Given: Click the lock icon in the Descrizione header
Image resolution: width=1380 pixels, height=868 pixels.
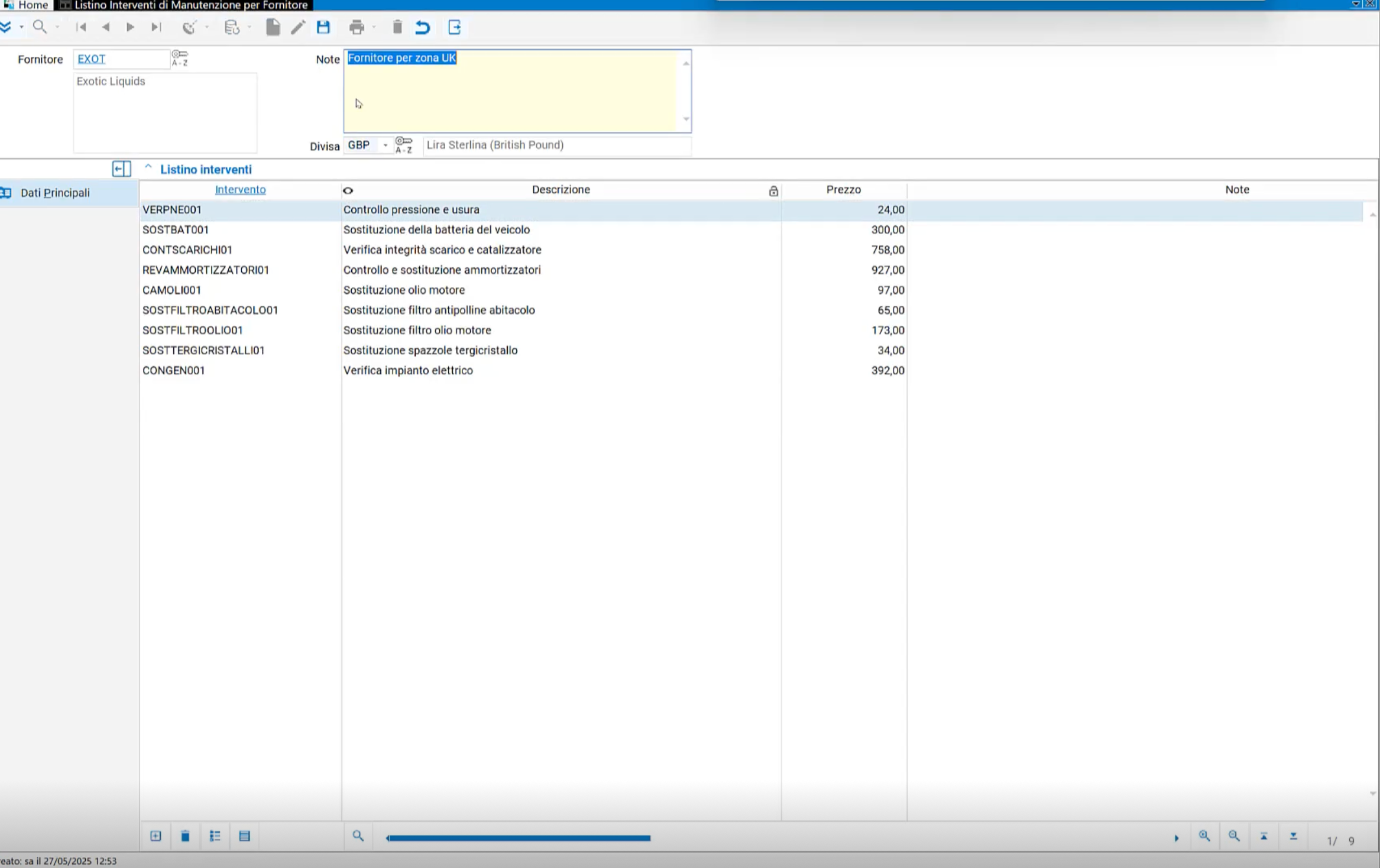Looking at the screenshot, I should [x=773, y=190].
